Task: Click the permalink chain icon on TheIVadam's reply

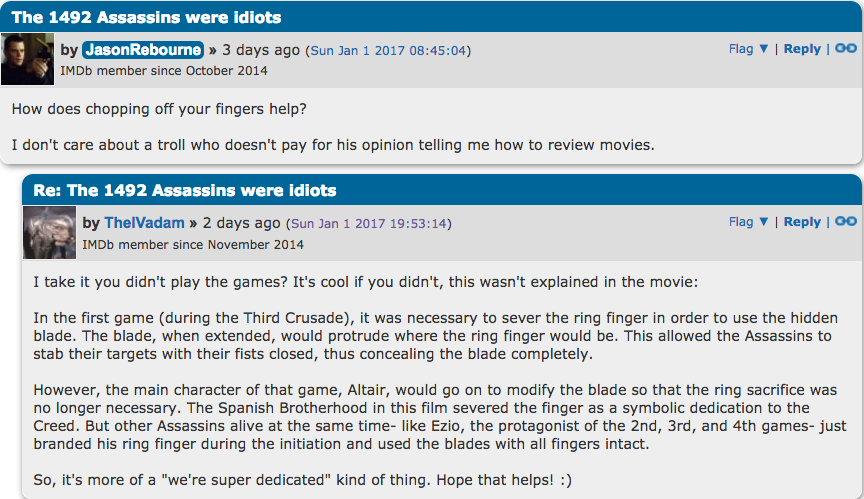Action: point(846,222)
